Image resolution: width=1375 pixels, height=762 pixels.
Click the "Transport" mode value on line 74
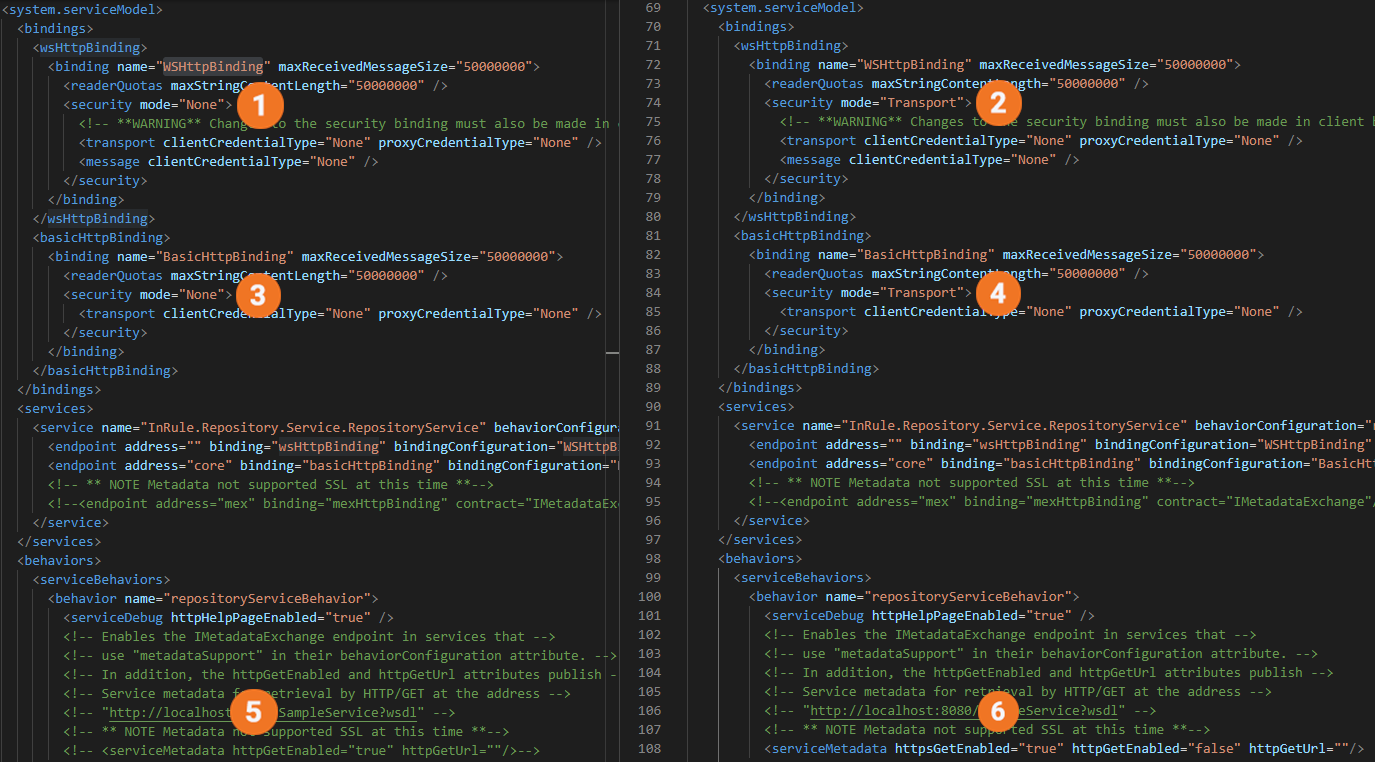tap(921, 103)
